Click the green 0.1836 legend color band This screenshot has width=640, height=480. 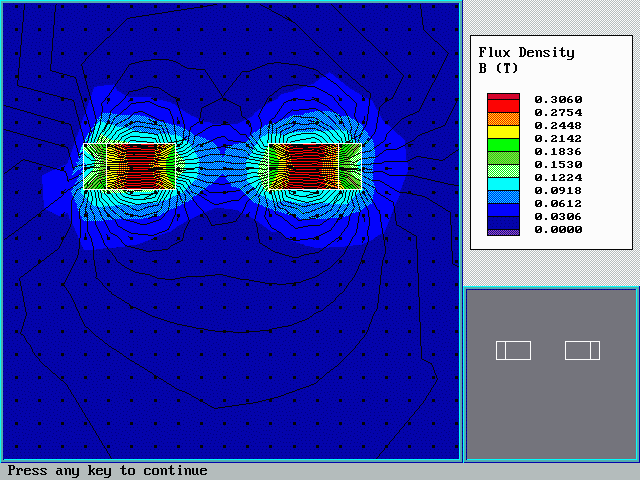click(x=503, y=145)
